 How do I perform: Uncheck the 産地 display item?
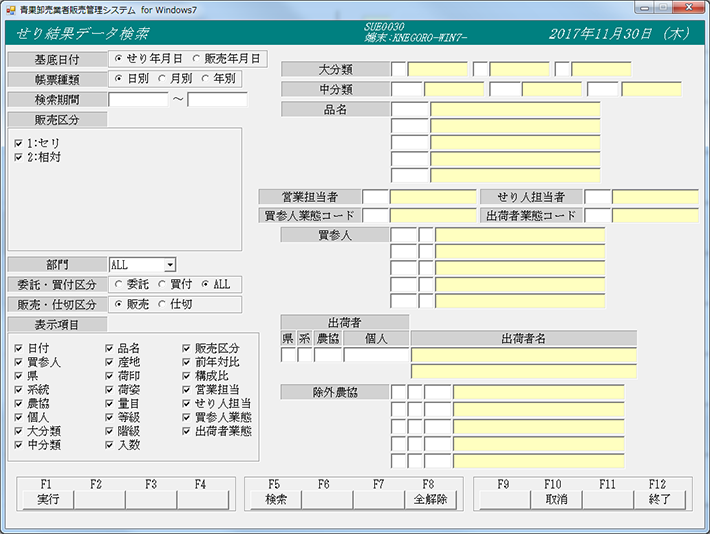pos(109,361)
